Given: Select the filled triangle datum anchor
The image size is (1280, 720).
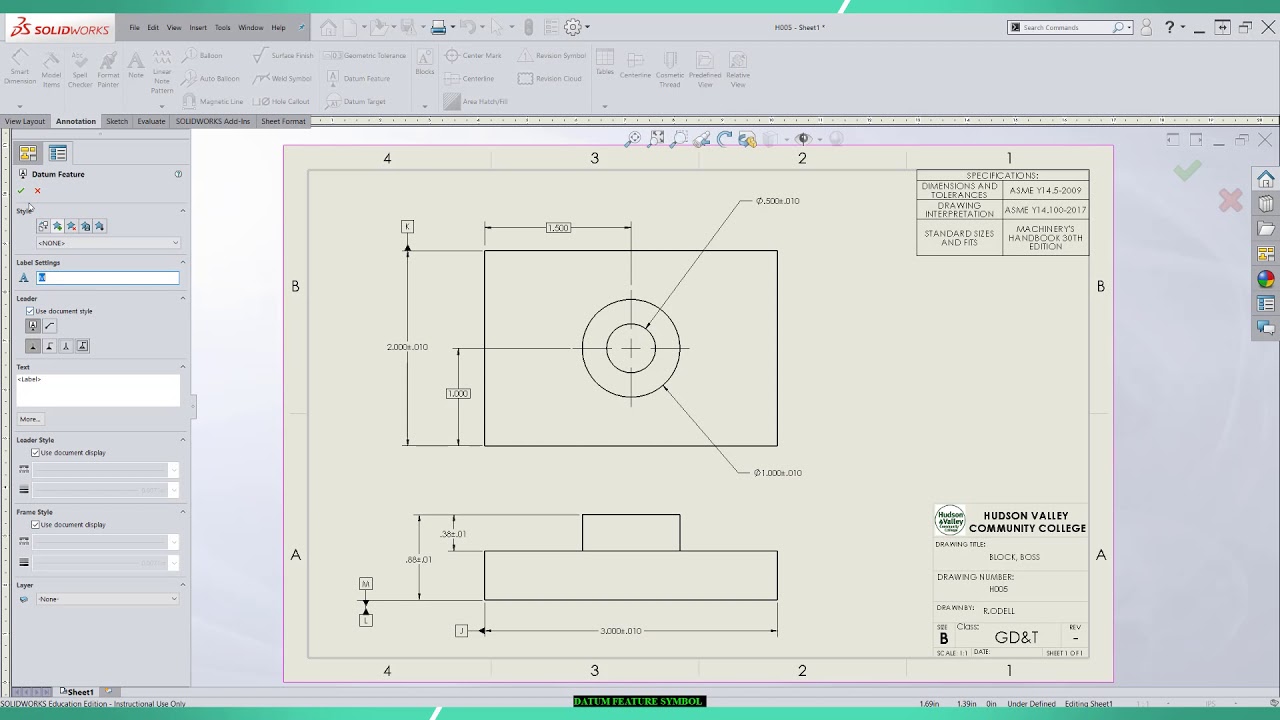Looking at the screenshot, I should point(33,346).
